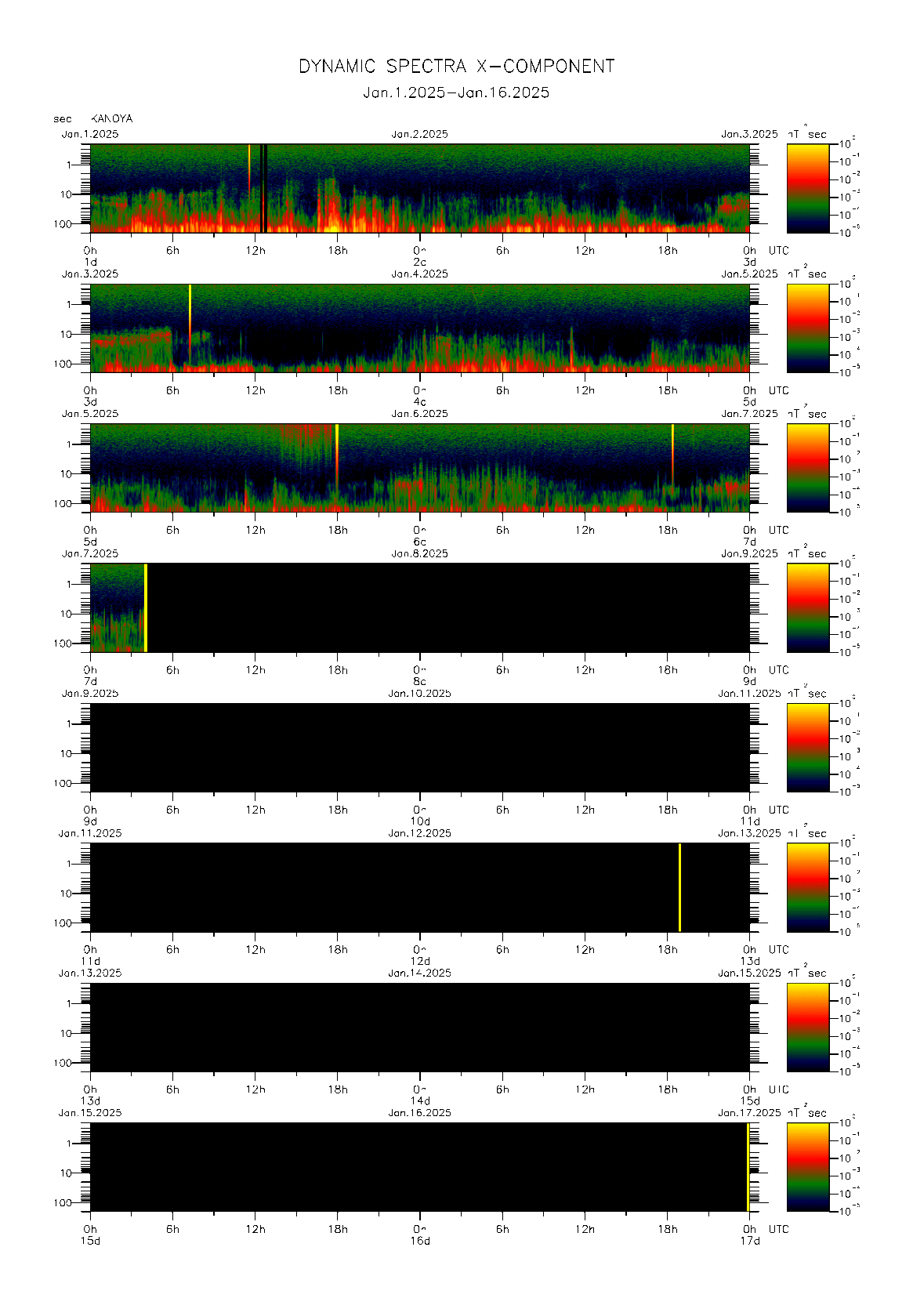Select the Jan.14.2025 date label
Image resolution: width=913 pixels, height=1316 pixels.
pyautogui.click(x=420, y=973)
